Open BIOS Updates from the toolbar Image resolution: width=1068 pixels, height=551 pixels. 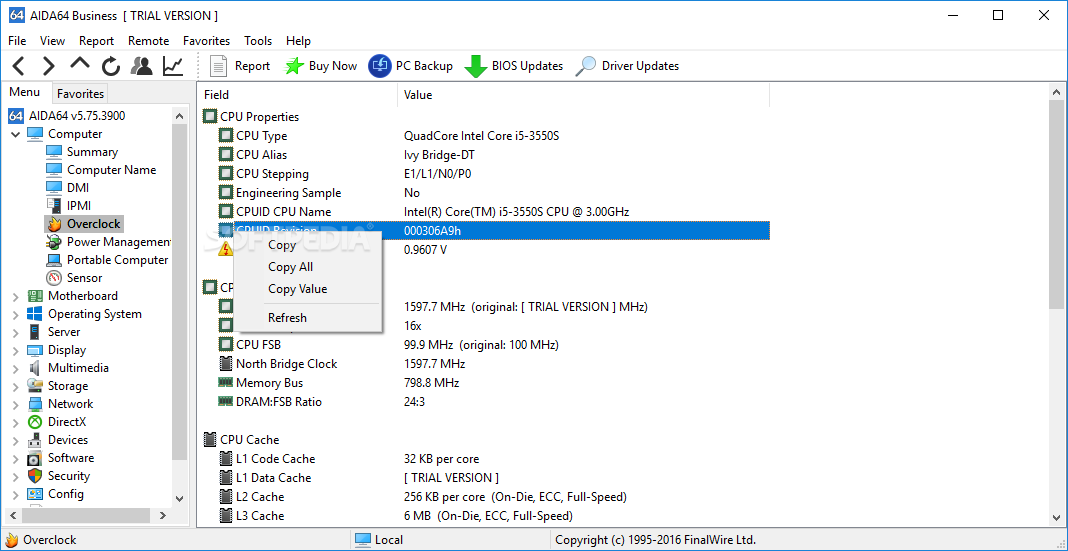coord(514,66)
